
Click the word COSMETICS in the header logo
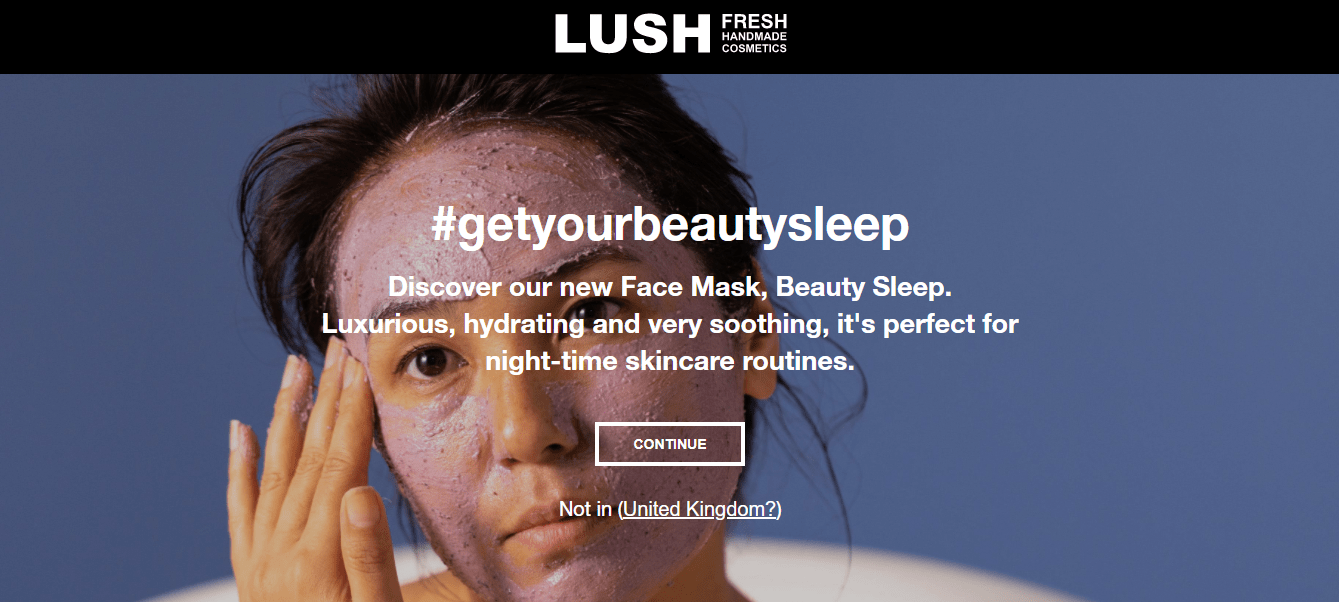(754, 48)
